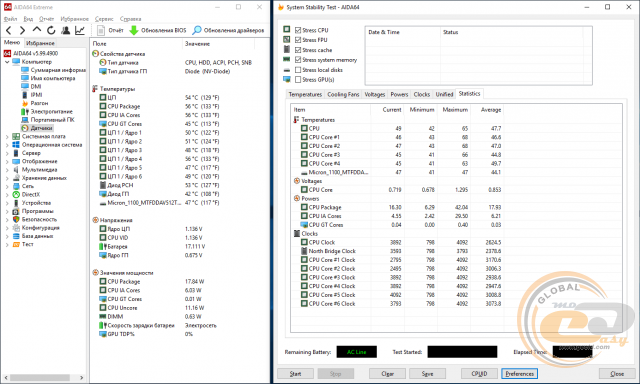Click the driver updates magnifier icon
This screenshot has width=640, height=384.
pos(197,30)
